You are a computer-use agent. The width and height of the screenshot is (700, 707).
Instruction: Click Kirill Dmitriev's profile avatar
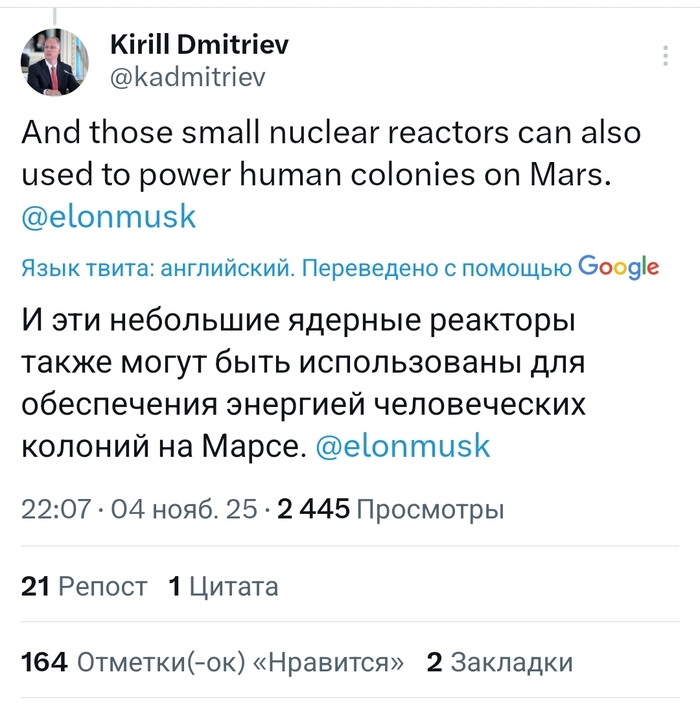pos(55,62)
